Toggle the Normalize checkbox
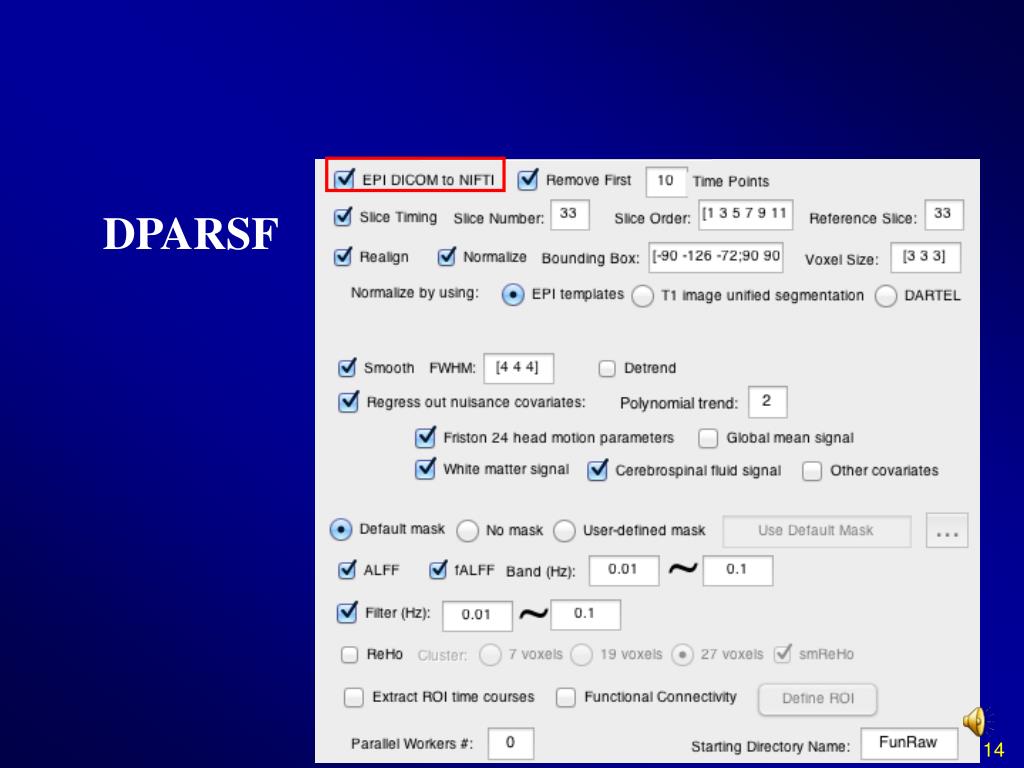 [446, 257]
